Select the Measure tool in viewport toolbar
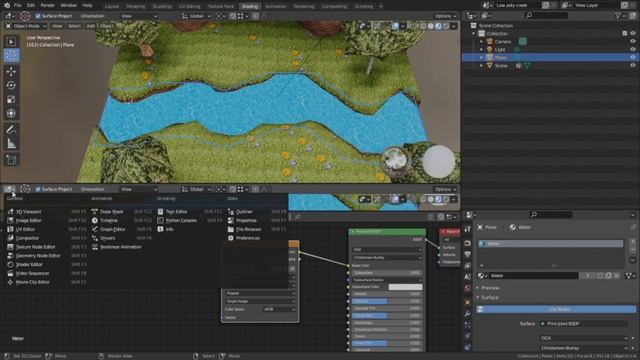This screenshot has height=360, width=640. click(11, 144)
